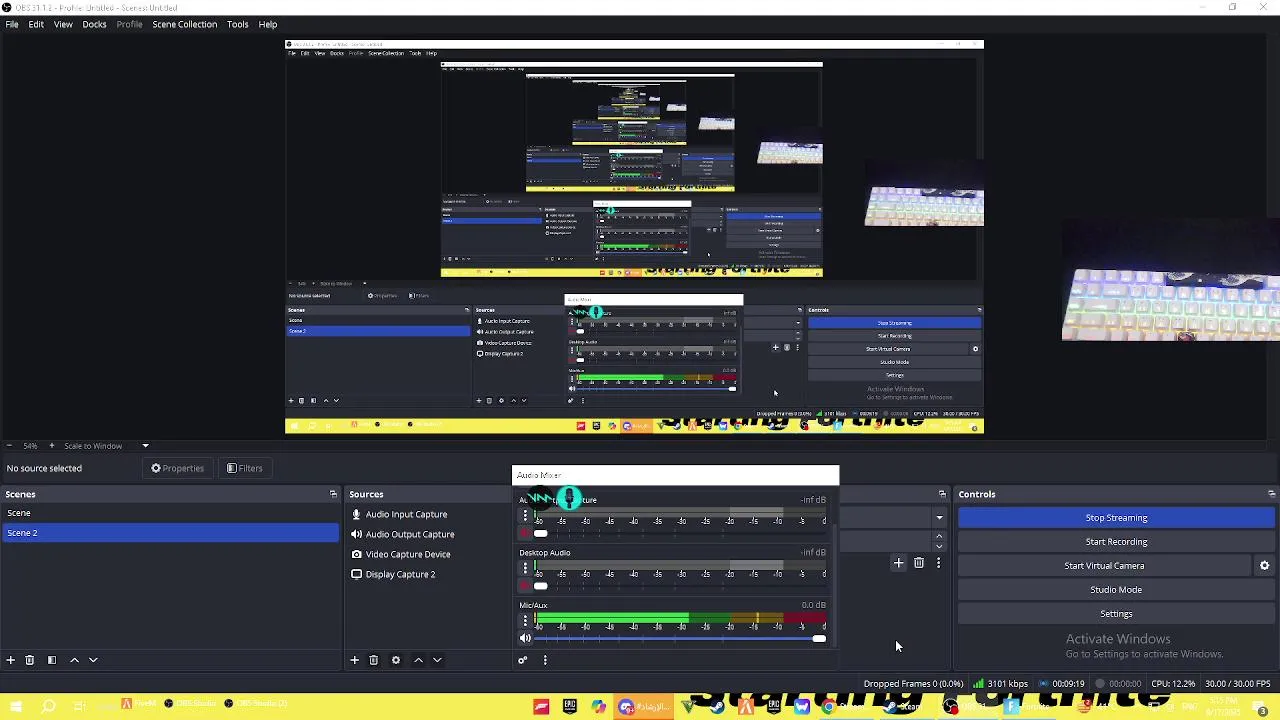Open source properties gear in Sources toolbar

coord(396,660)
